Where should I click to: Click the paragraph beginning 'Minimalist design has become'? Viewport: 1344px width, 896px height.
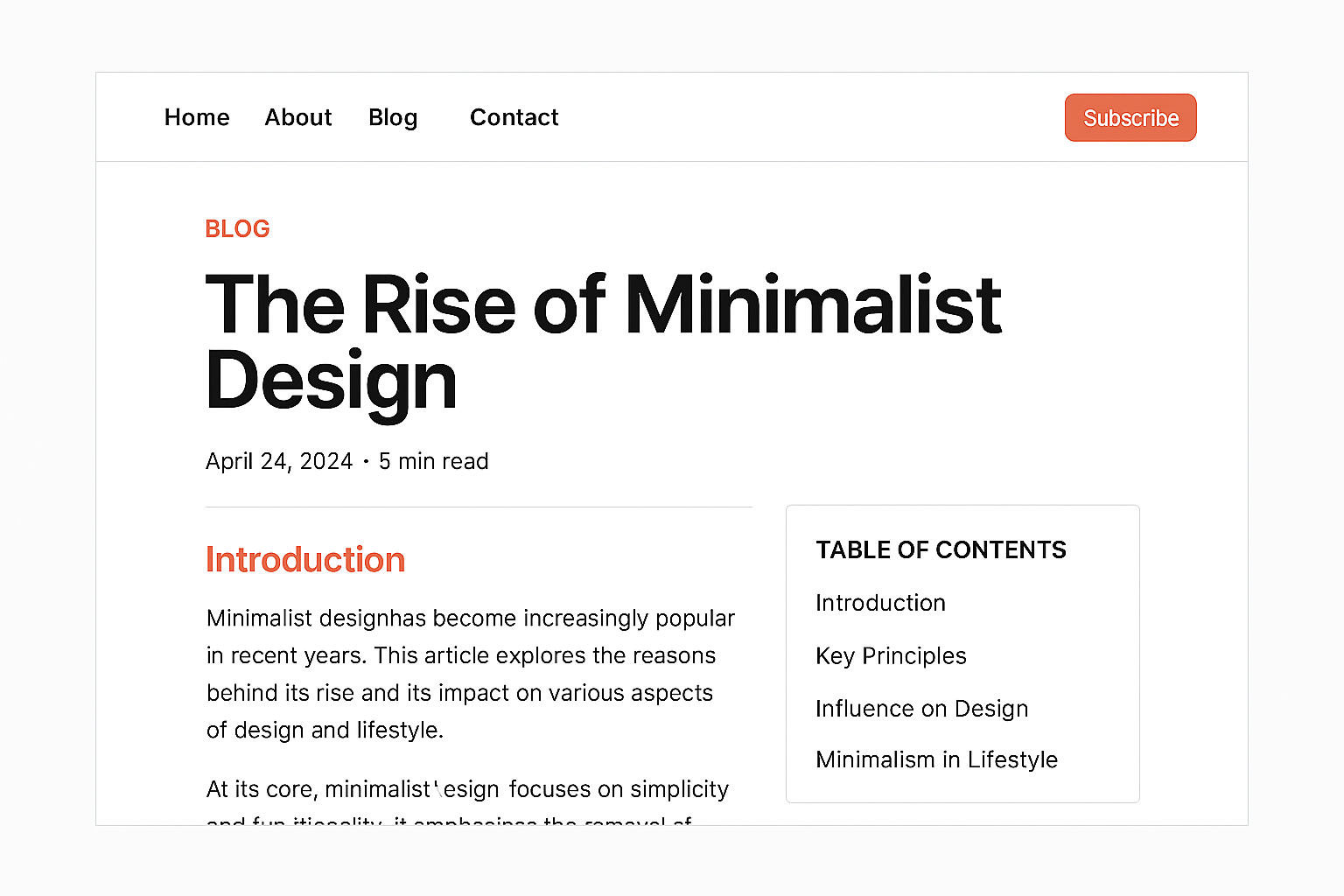(x=470, y=674)
